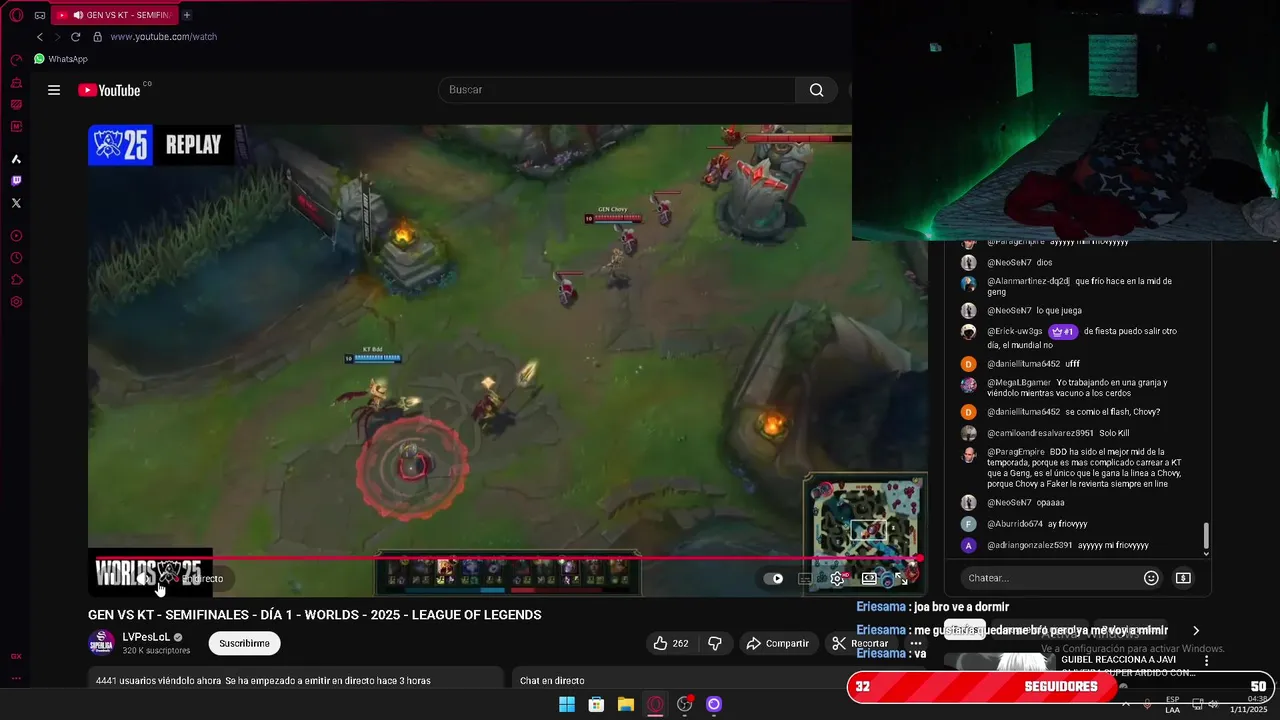Open the X panel in Opera sidebar

(16, 203)
